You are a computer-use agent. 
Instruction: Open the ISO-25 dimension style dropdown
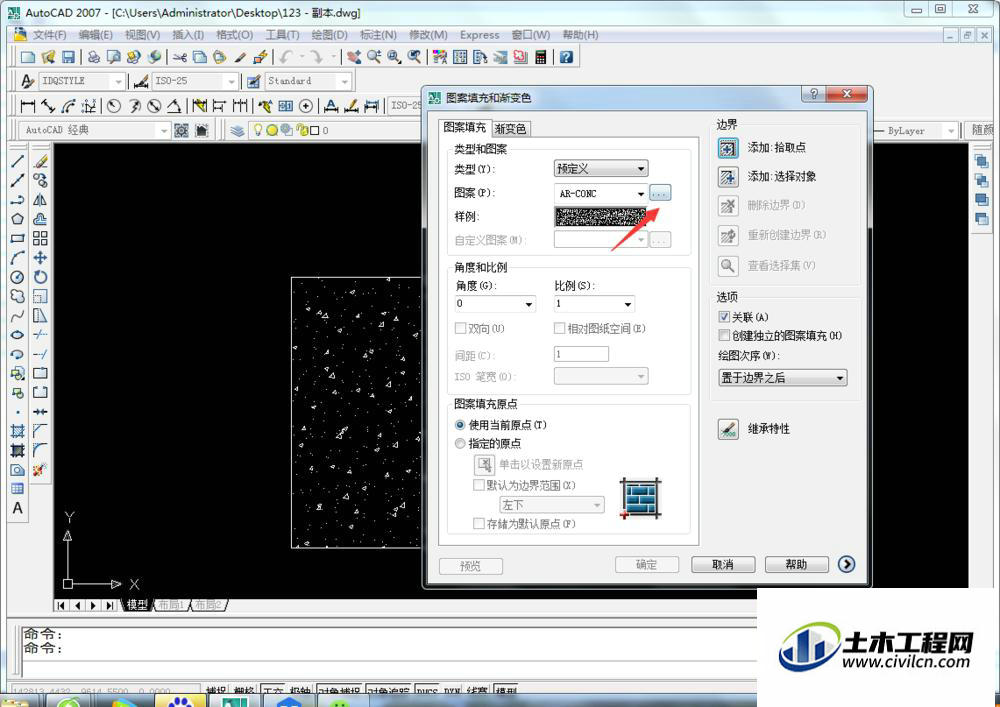[195, 81]
